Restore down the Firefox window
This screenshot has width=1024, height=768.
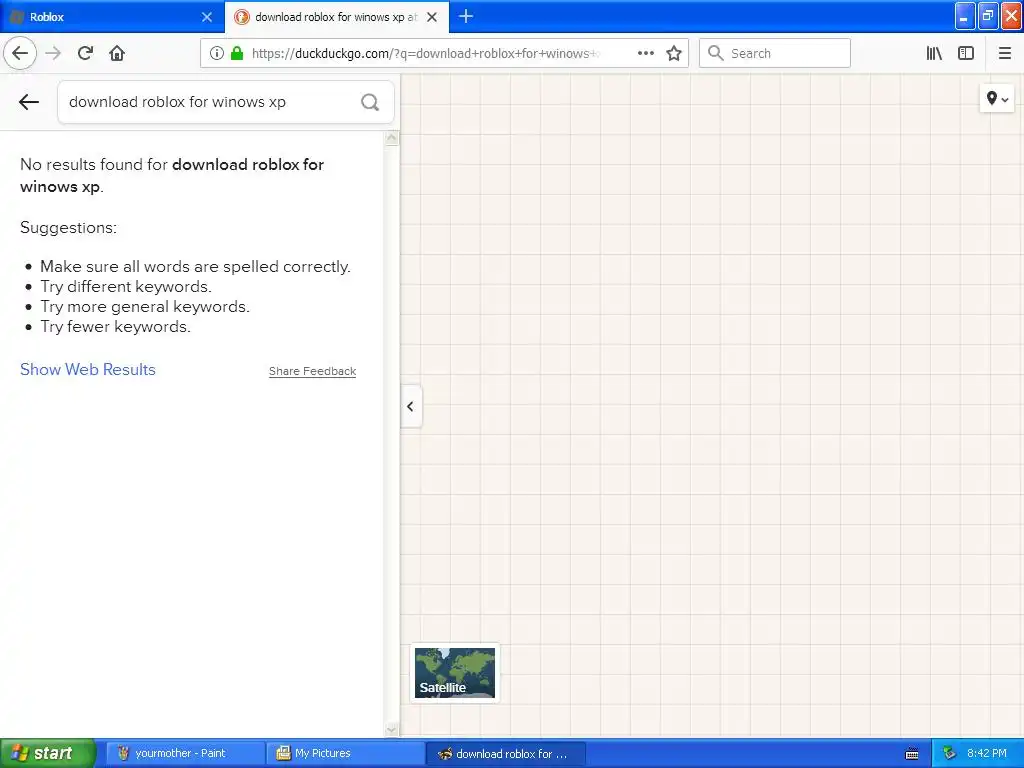click(x=987, y=16)
